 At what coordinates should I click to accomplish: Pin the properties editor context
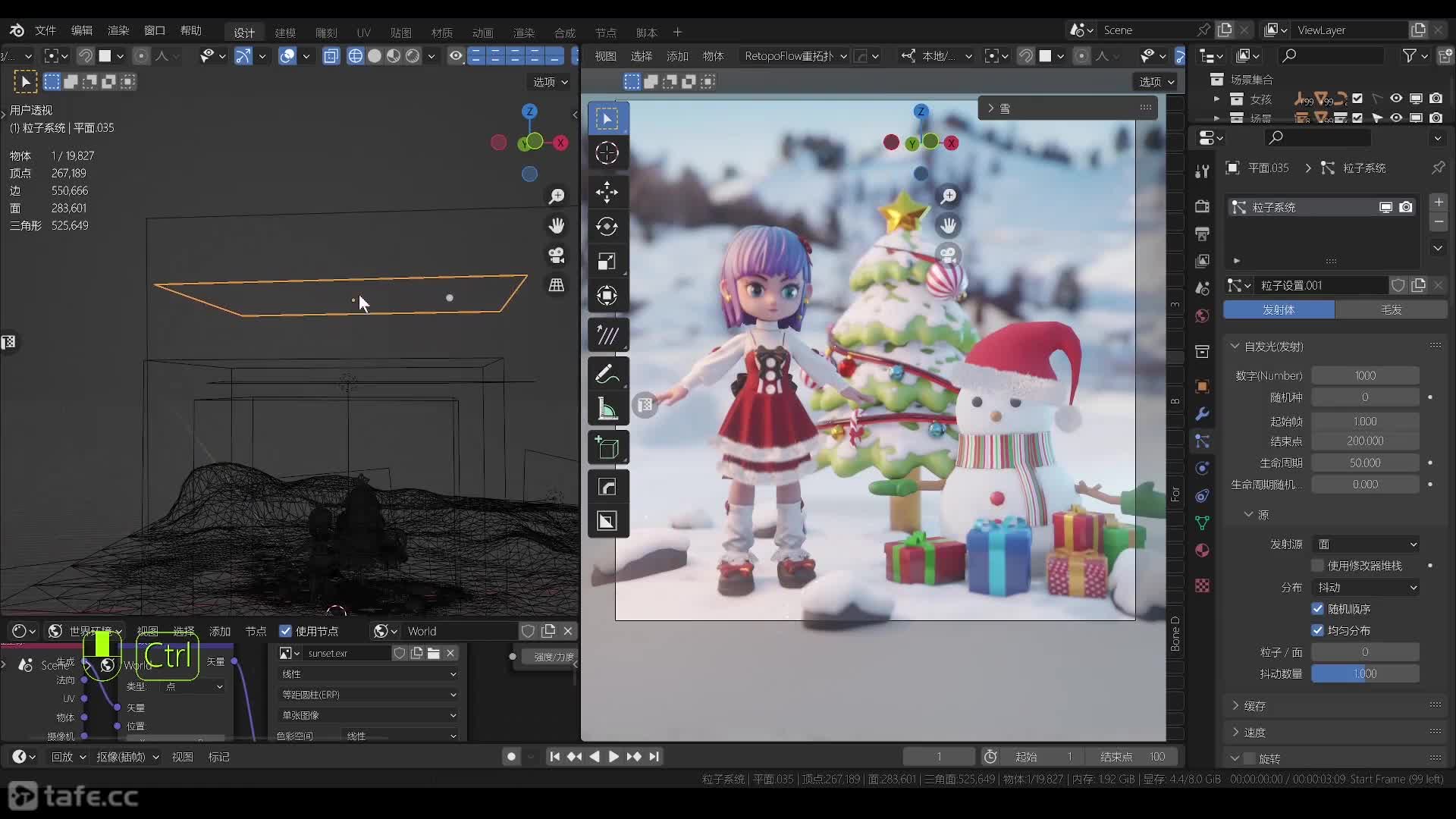(x=1438, y=168)
